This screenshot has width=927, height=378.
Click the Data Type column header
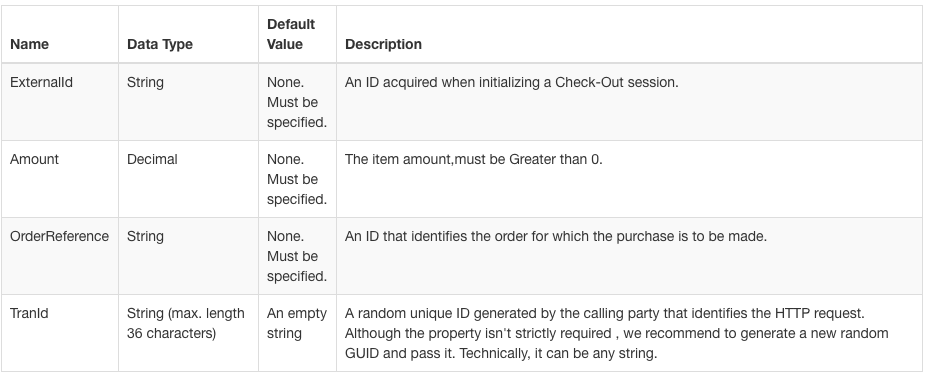[160, 44]
